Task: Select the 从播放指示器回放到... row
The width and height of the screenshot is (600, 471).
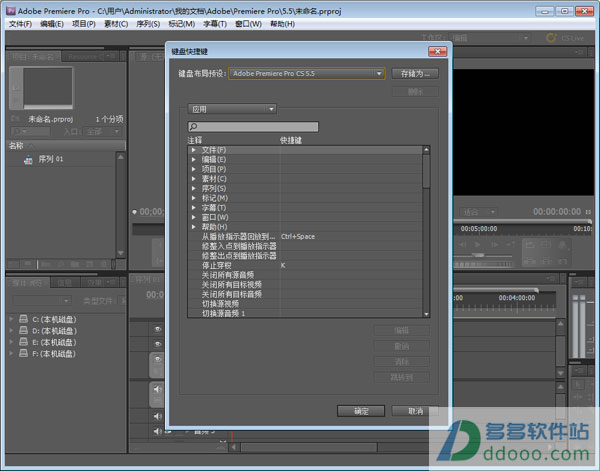Action: [x=305, y=236]
